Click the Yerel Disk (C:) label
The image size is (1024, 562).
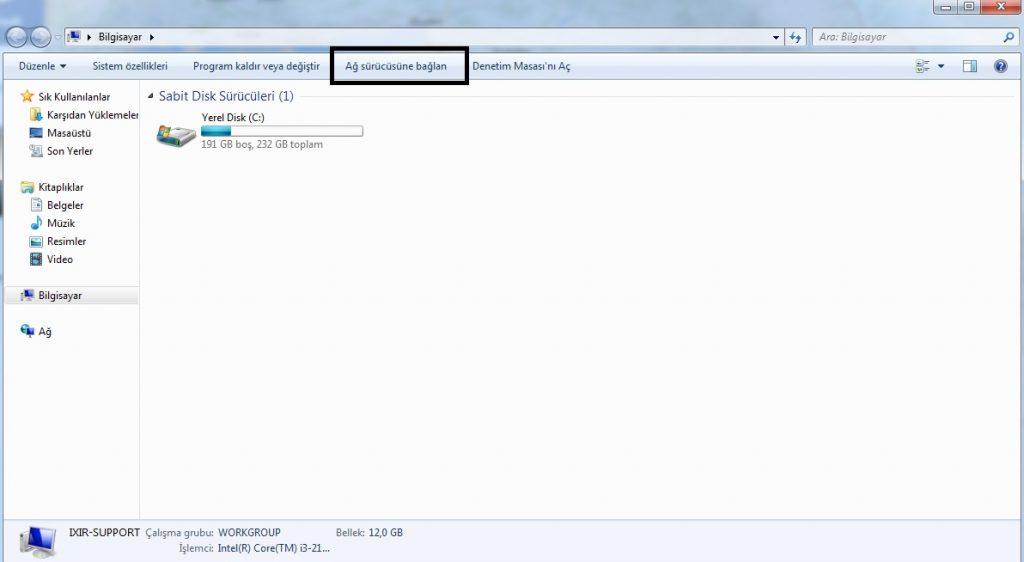(x=233, y=117)
